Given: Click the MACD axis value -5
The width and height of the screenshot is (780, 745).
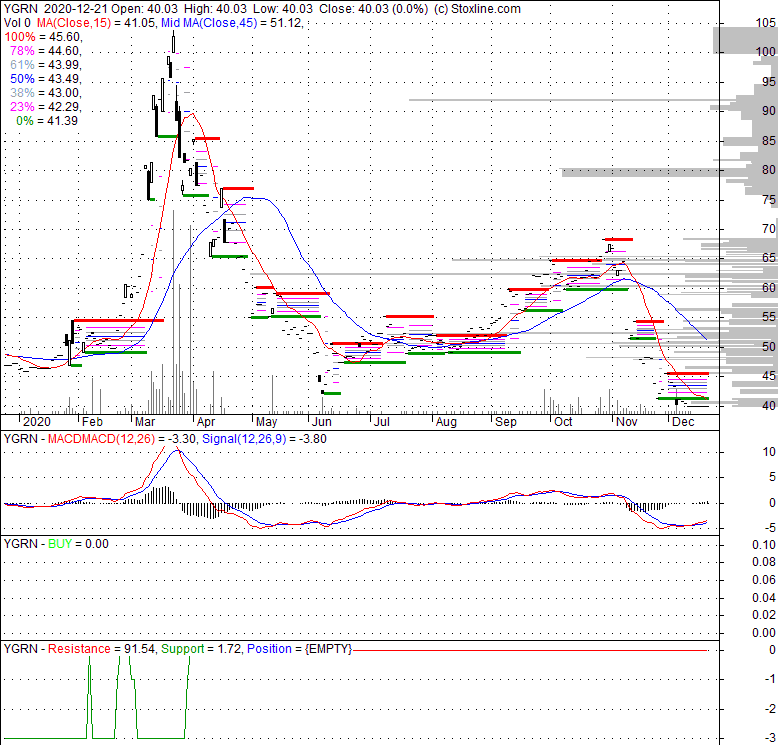Looking at the screenshot, I should coord(769,528).
